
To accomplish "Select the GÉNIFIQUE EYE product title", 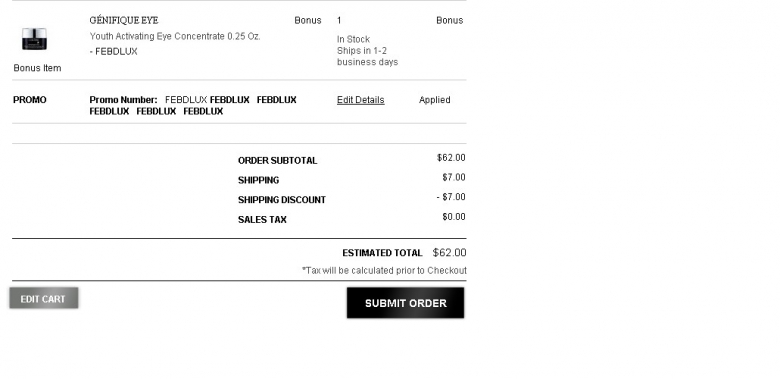I will [x=124, y=20].
